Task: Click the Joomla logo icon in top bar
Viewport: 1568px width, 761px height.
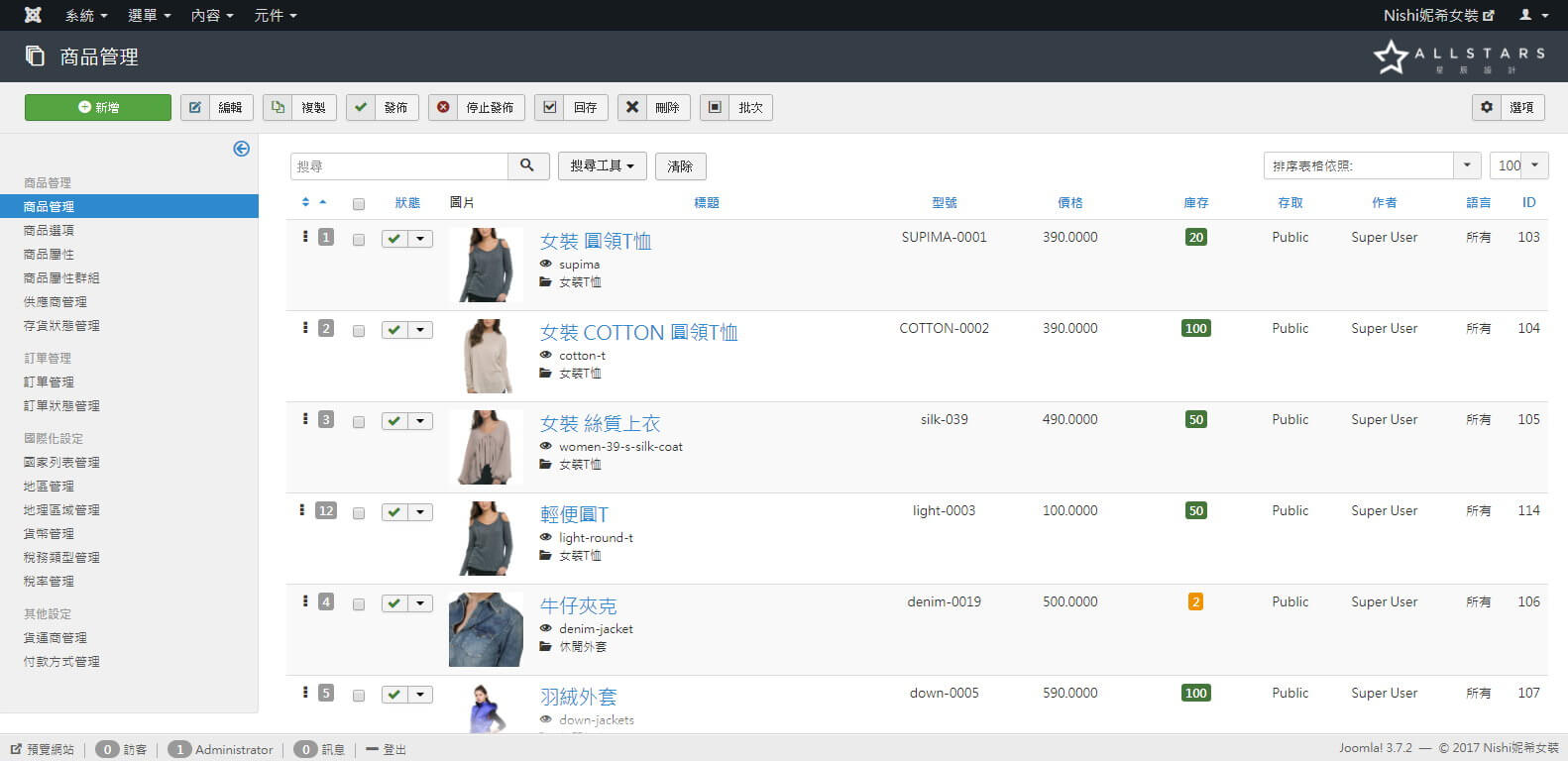Action: (33, 15)
